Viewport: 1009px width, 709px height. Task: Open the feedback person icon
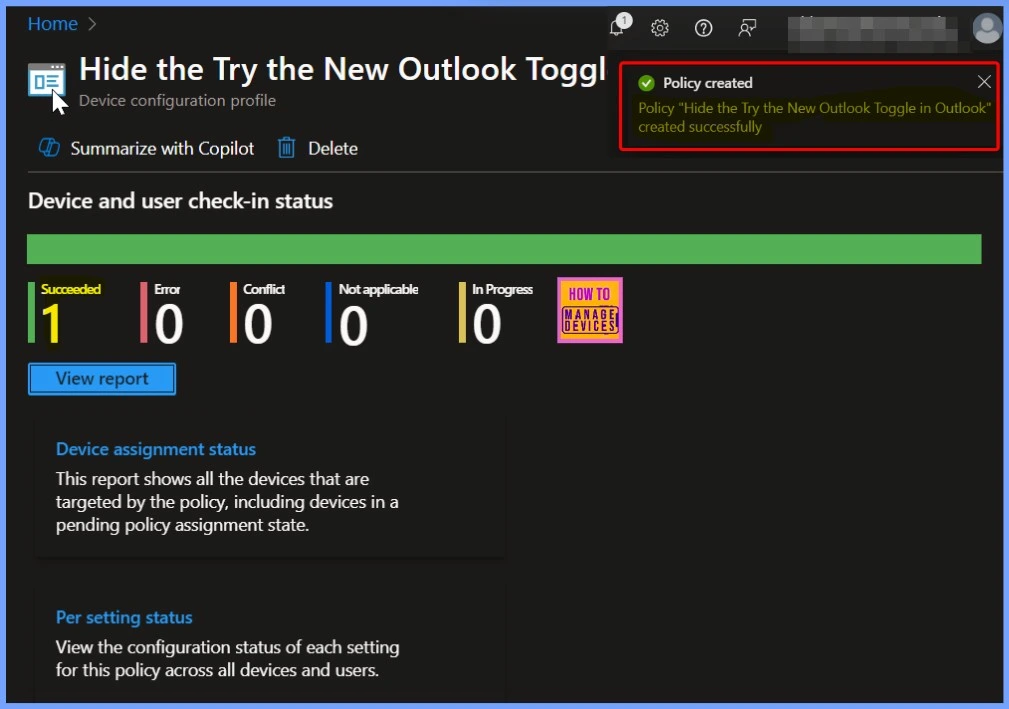746,28
